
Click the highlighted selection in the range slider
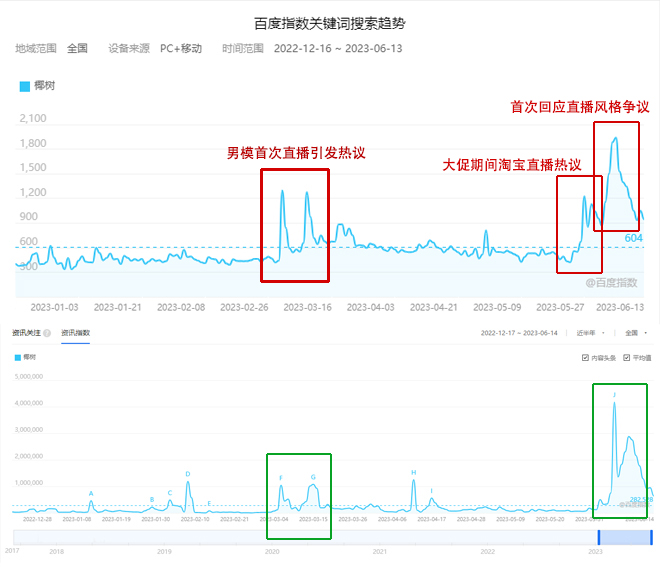pyautogui.click(x=625, y=537)
